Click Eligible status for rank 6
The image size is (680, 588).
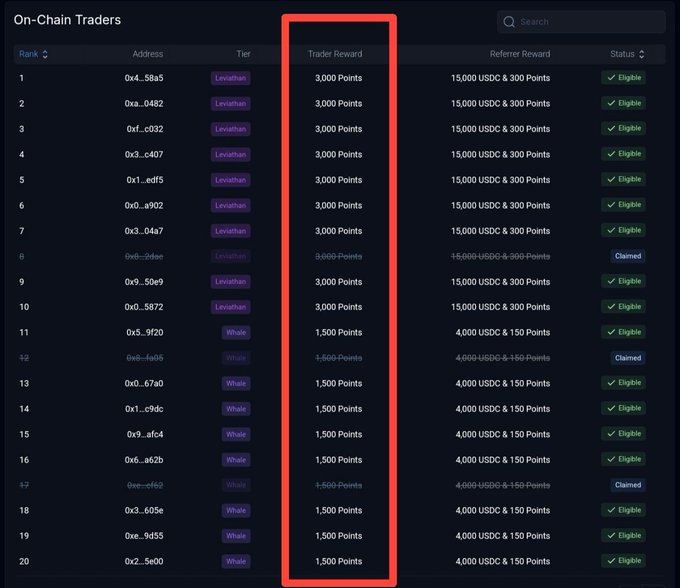(623, 205)
